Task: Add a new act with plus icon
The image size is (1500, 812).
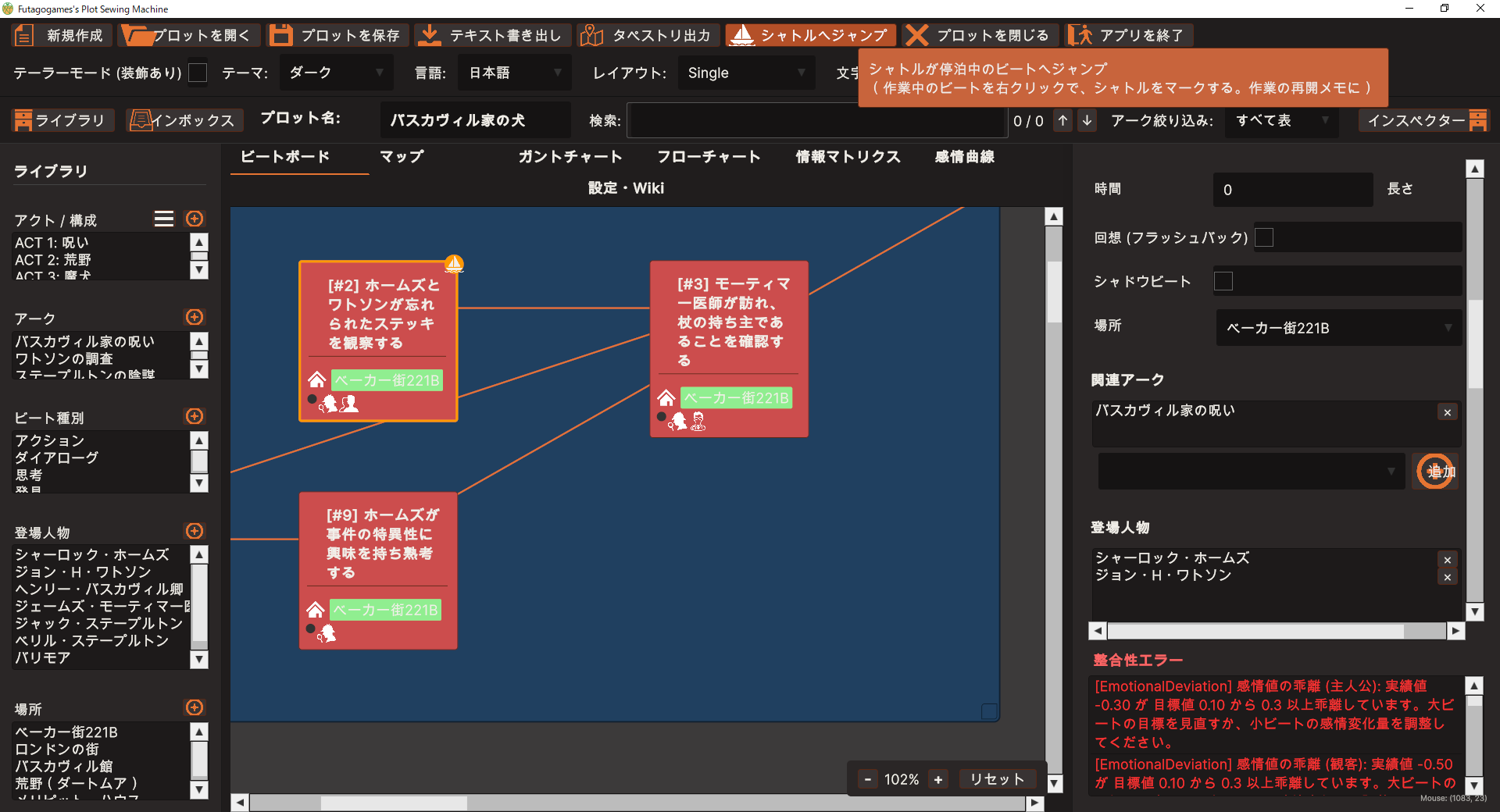Action: (x=195, y=219)
